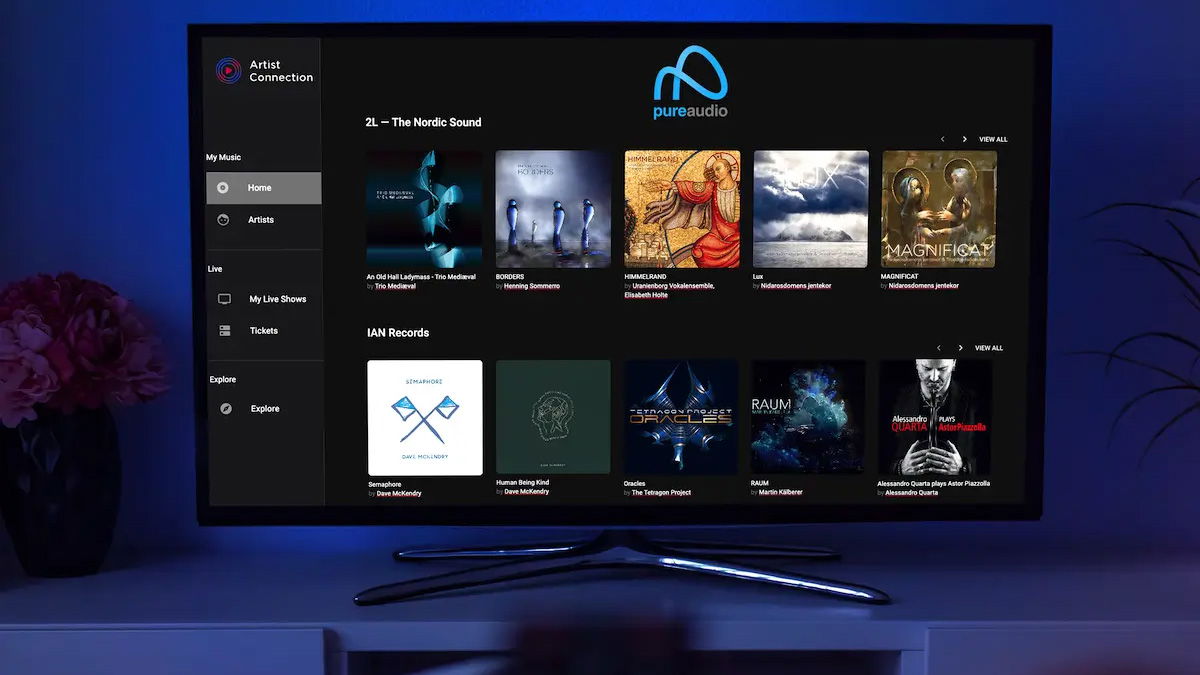This screenshot has width=1200, height=675.
Task: Show previous albums in IAN Records row
Action: tap(938, 348)
